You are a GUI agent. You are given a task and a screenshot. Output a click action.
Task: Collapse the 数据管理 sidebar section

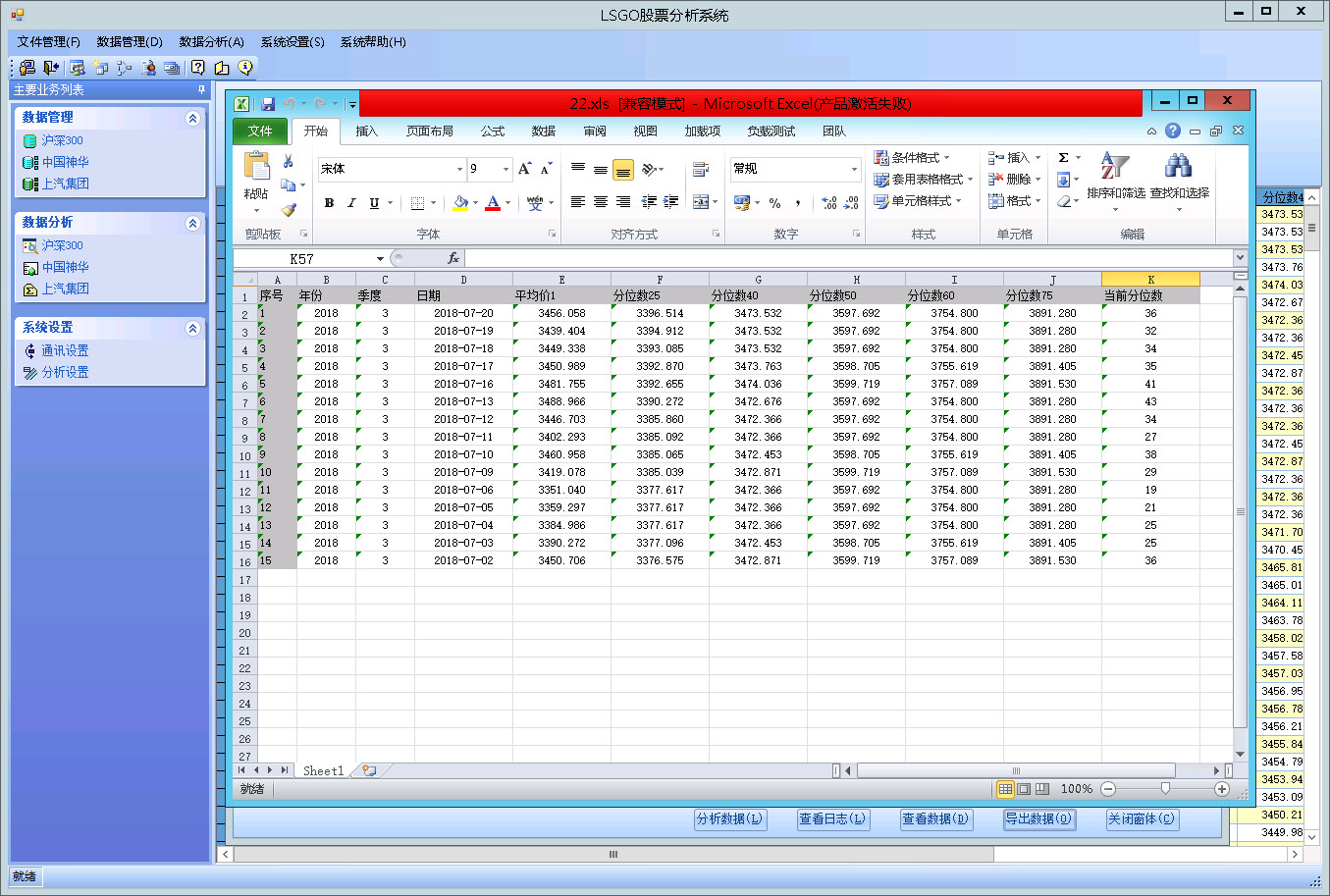tap(192, 118)
